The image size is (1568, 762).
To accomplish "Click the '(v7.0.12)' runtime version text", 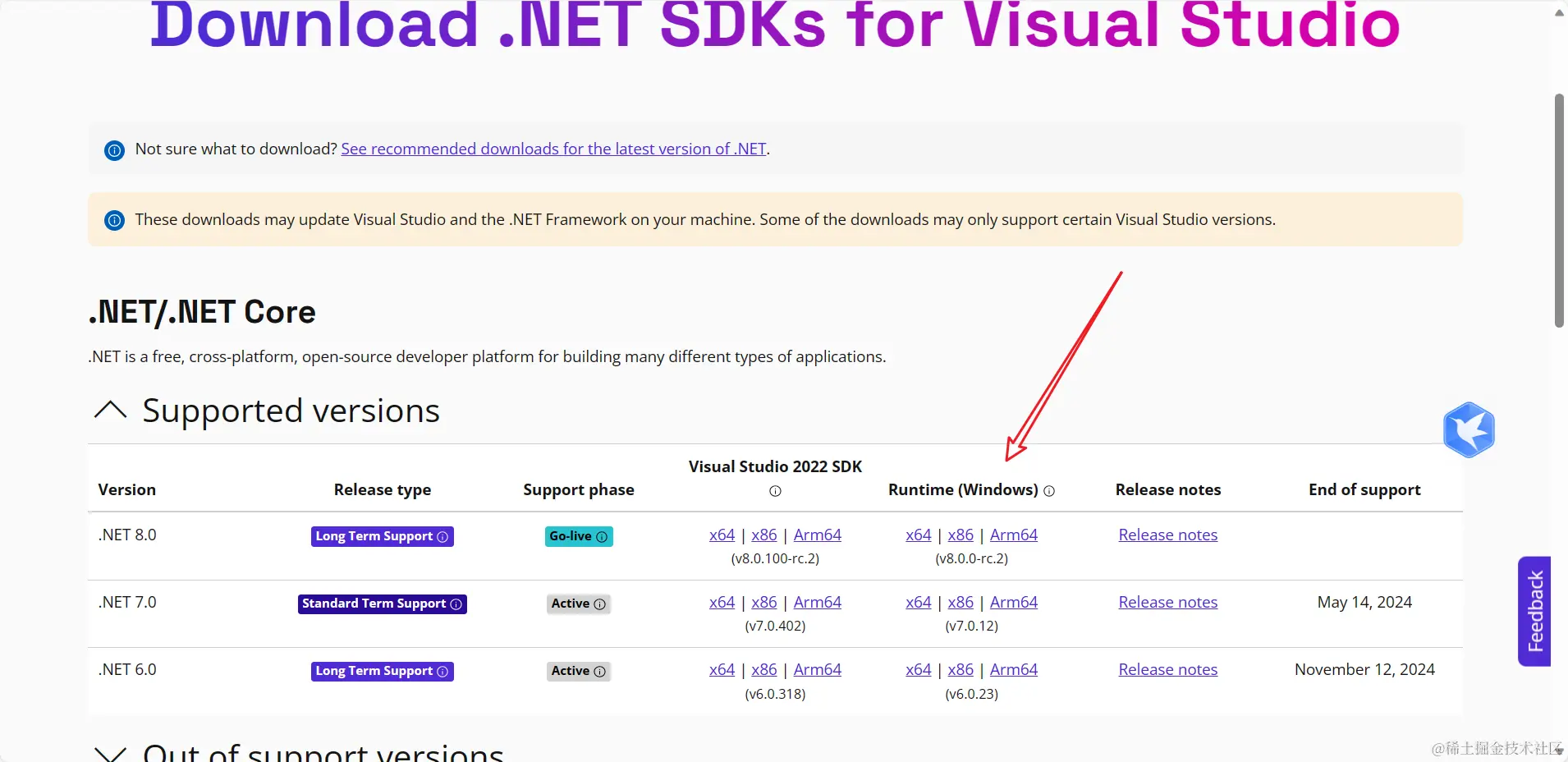I will click(972, 626).
